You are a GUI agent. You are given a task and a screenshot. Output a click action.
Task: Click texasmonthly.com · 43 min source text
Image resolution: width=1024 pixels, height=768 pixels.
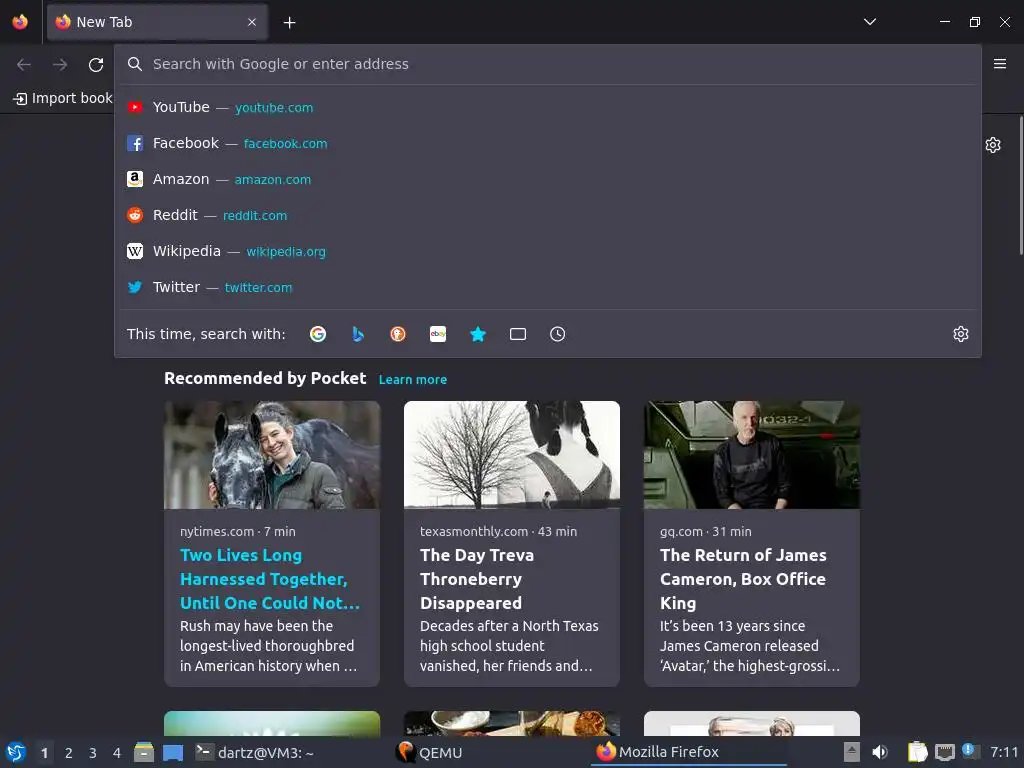tap(498, 532)
